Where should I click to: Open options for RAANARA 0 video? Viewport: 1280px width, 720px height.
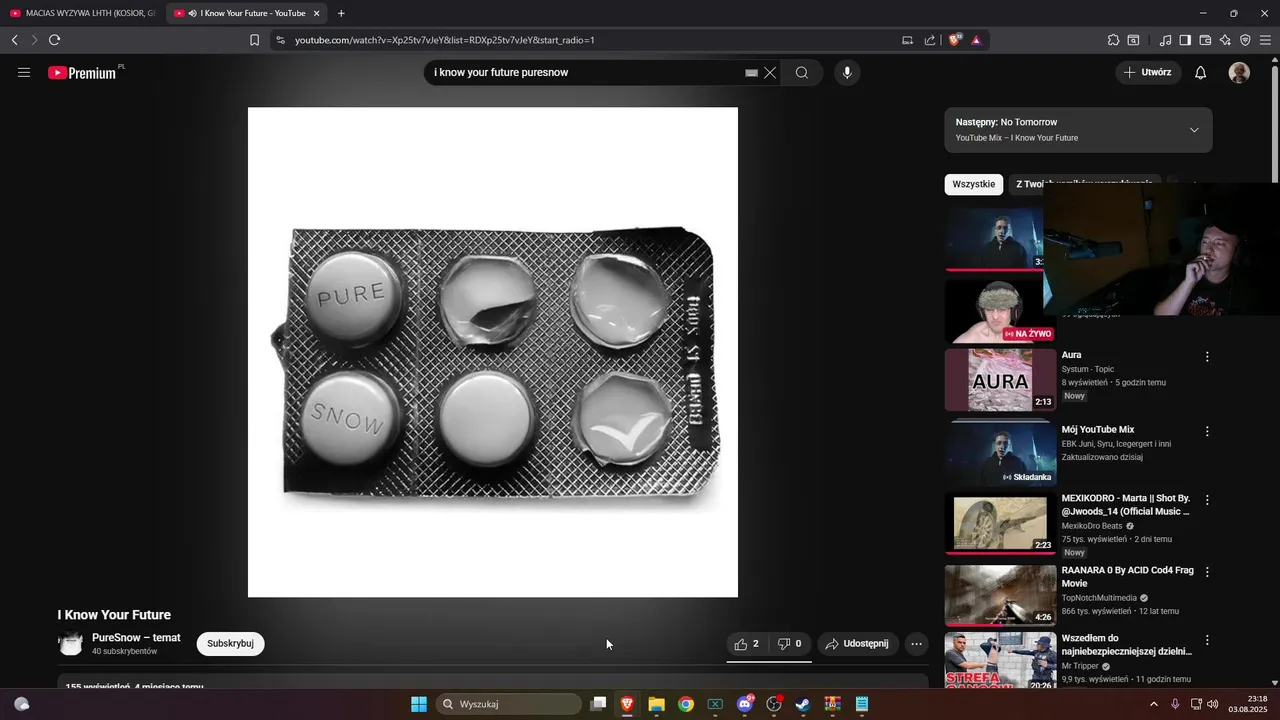pyautogui.click(x=1207, y=572)
